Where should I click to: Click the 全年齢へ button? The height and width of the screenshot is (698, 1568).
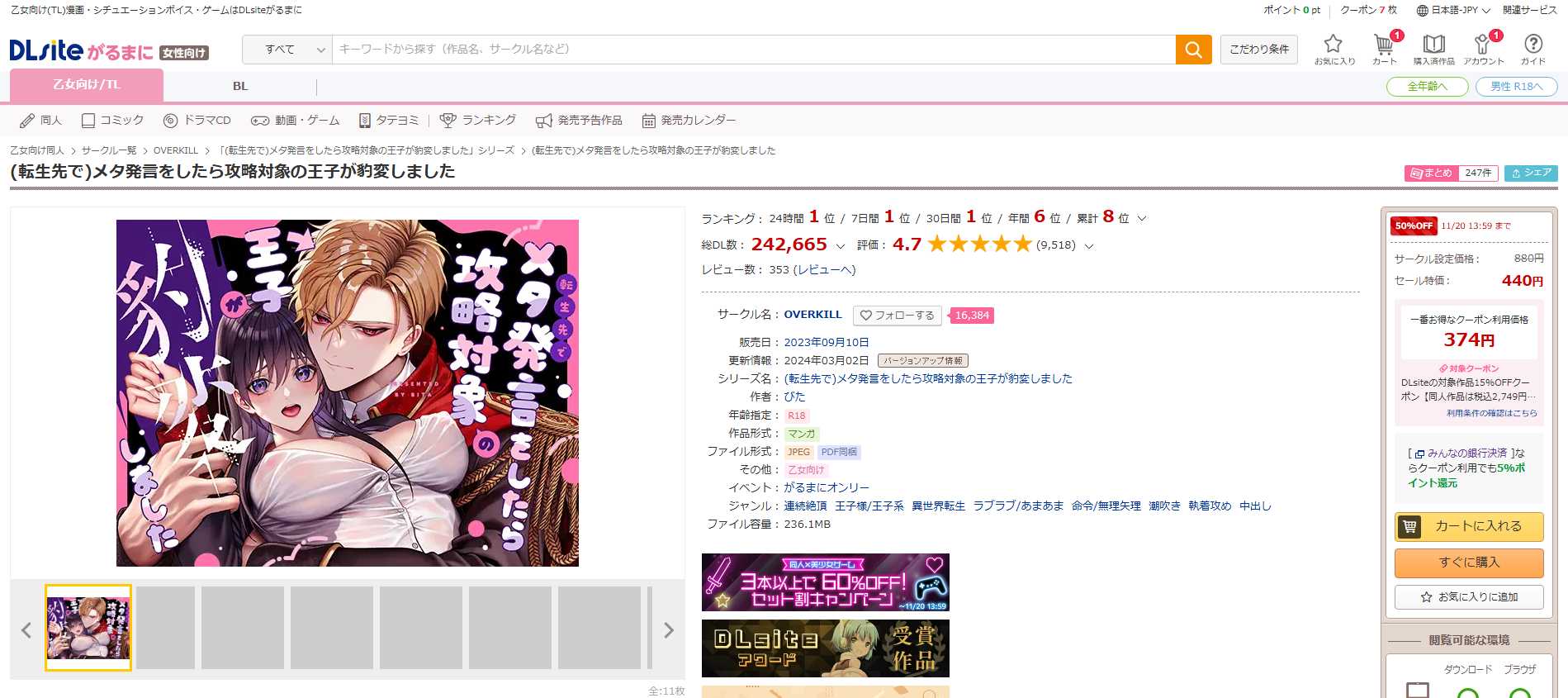[x=1428, y=87]
